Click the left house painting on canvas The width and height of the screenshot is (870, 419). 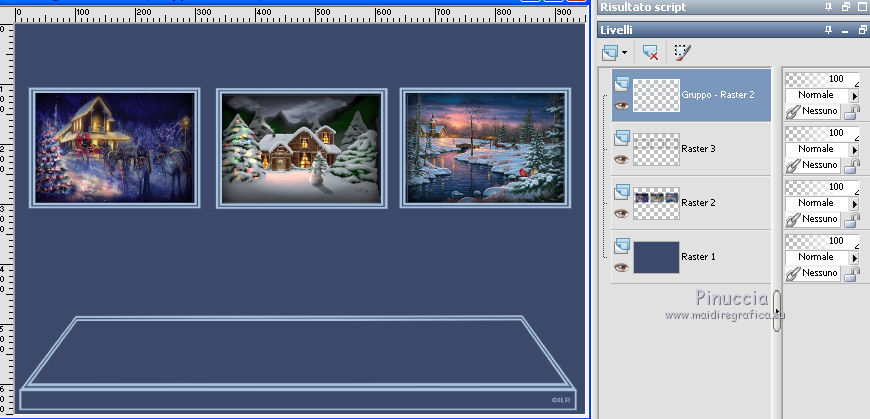(114, 148)
